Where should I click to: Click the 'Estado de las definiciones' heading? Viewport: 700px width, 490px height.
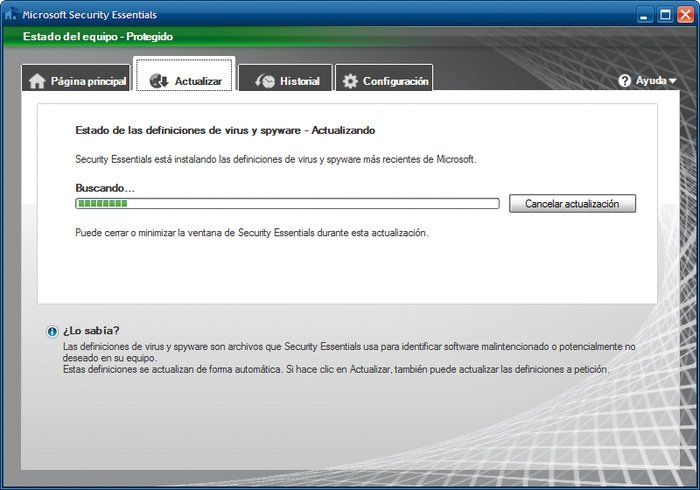pyautogui.click(x=225, y=130)
